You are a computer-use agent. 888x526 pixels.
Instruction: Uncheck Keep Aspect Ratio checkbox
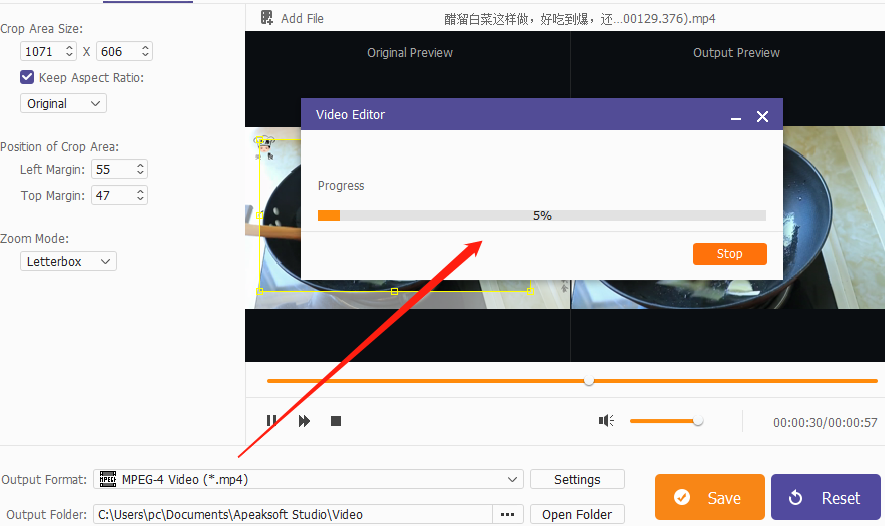tap(27, 77)
